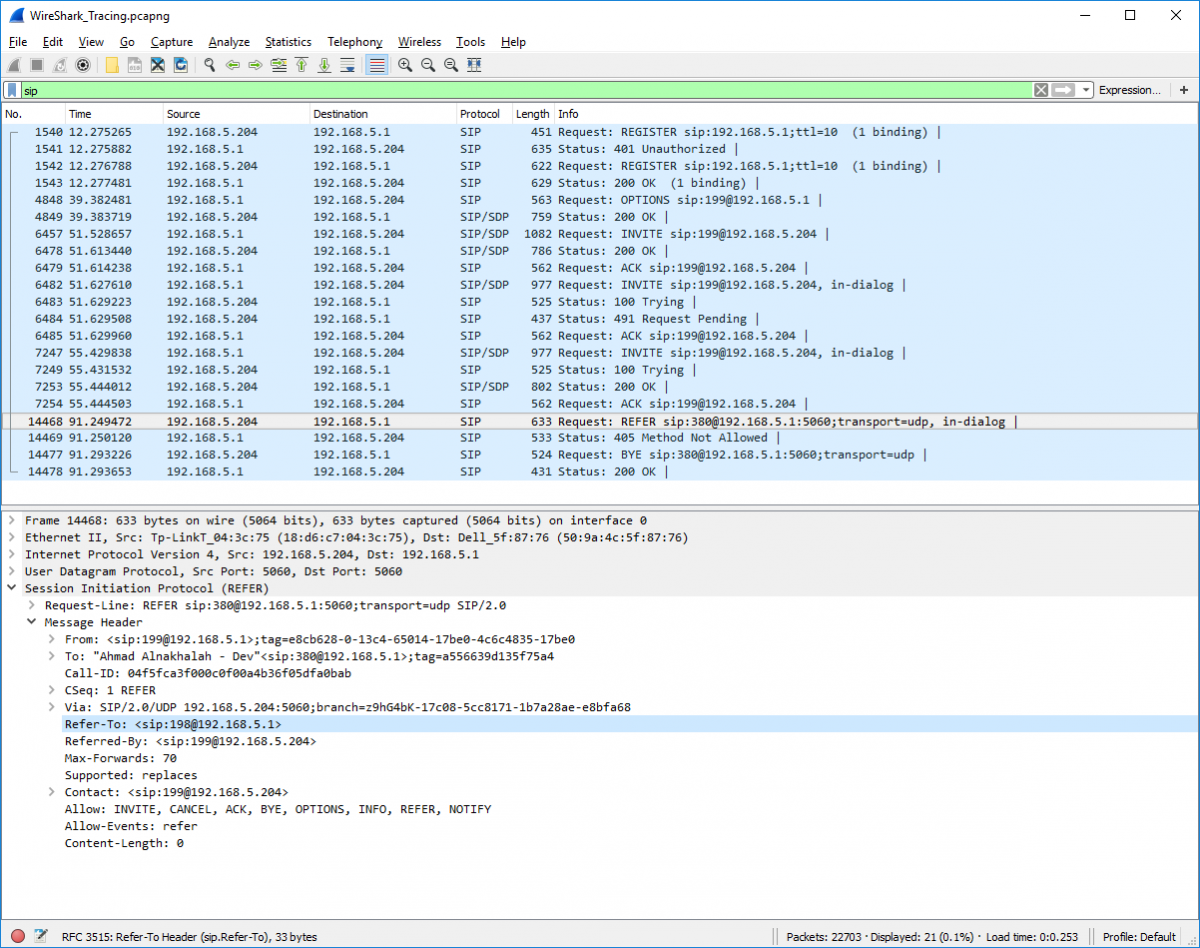The height and width of the screenshot is (948, 1200).
Task: Collapse the Message Header tree
Action: [x=32, y=623]
